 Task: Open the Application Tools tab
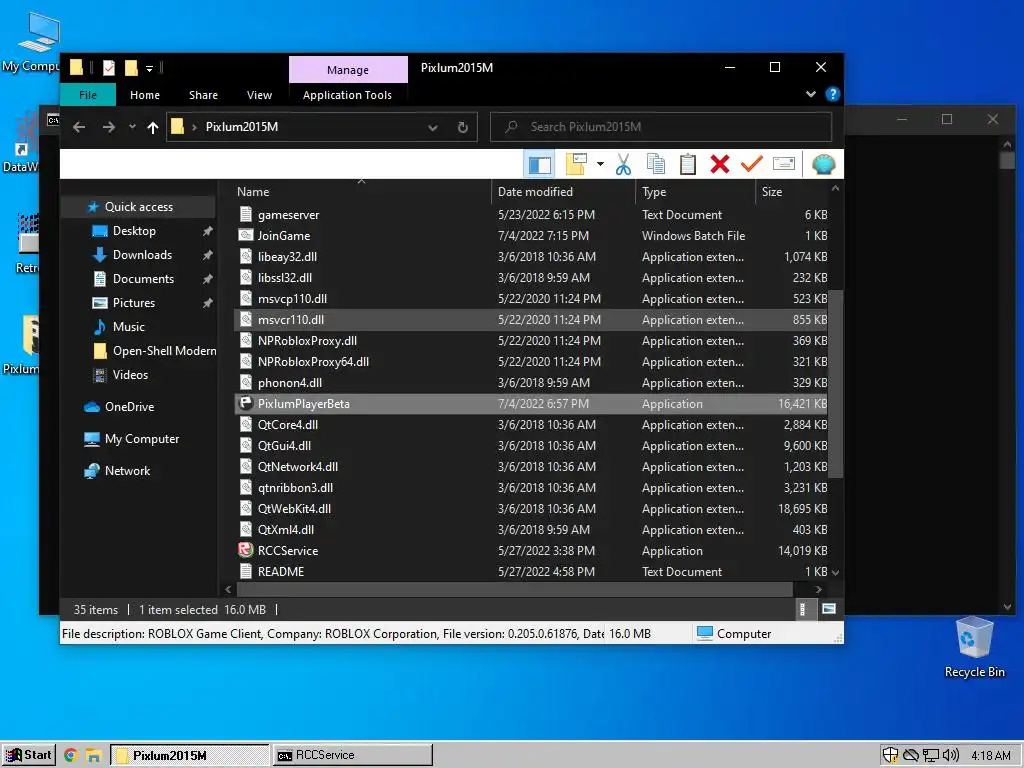(347, 95)
